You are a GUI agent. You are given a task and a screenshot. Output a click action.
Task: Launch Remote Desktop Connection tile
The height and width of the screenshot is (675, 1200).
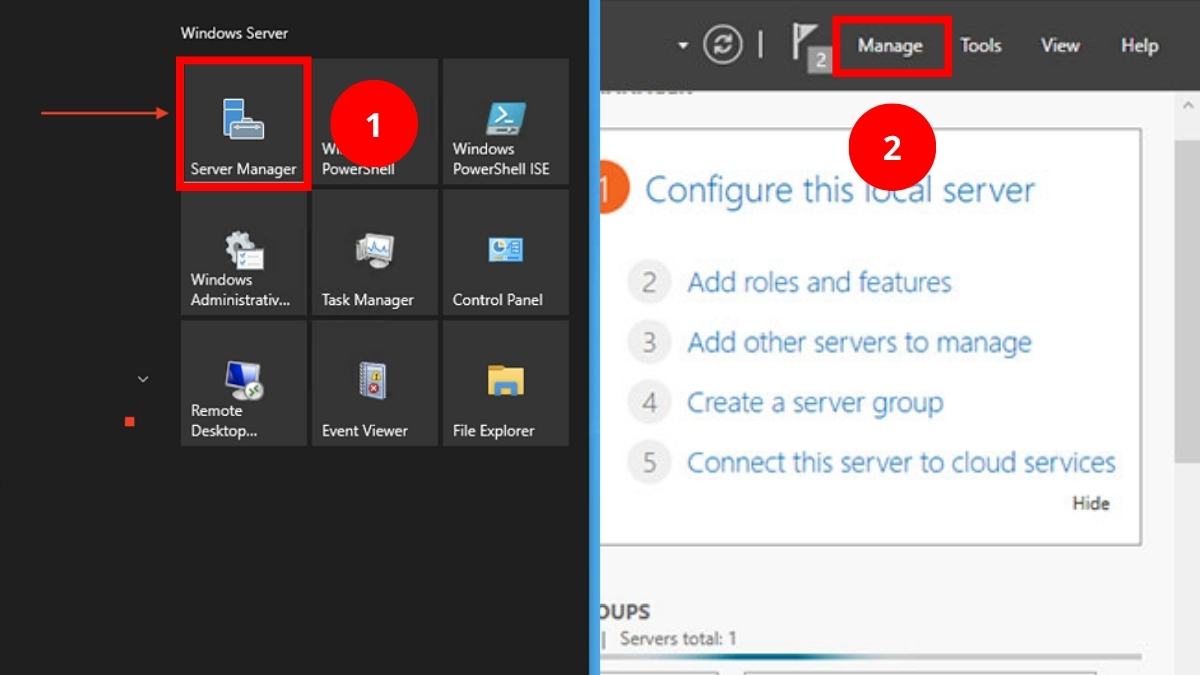click(244, 384)
